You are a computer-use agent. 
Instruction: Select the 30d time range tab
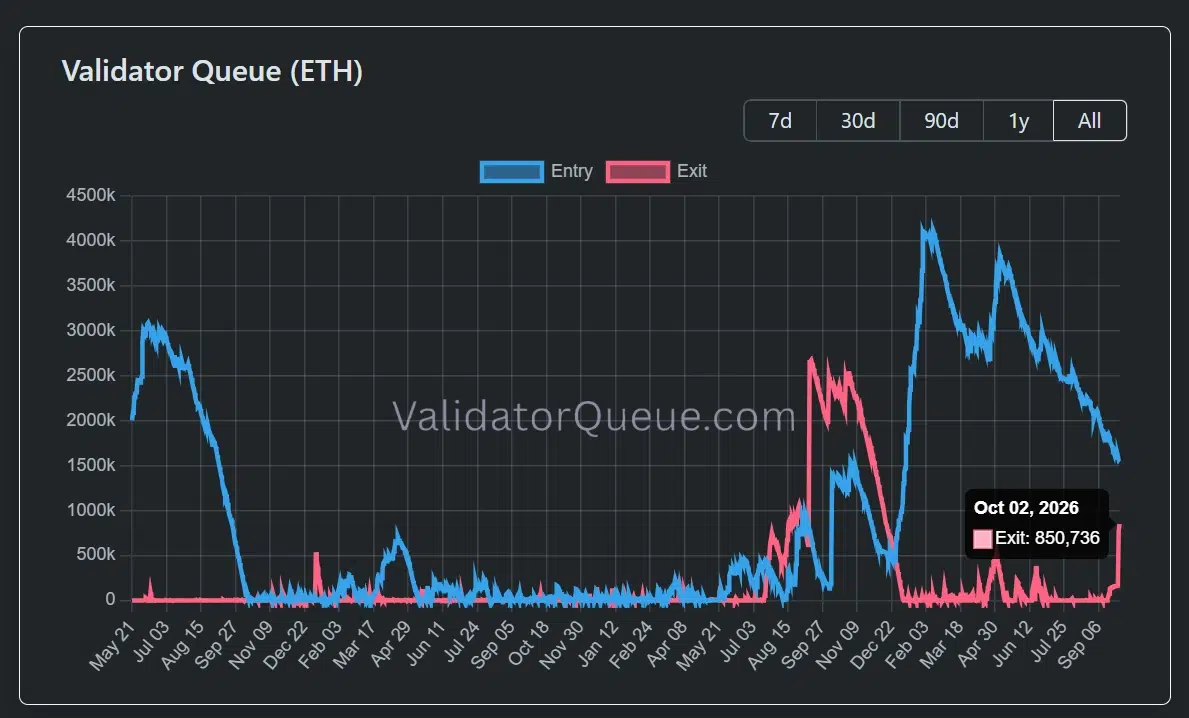858,121
